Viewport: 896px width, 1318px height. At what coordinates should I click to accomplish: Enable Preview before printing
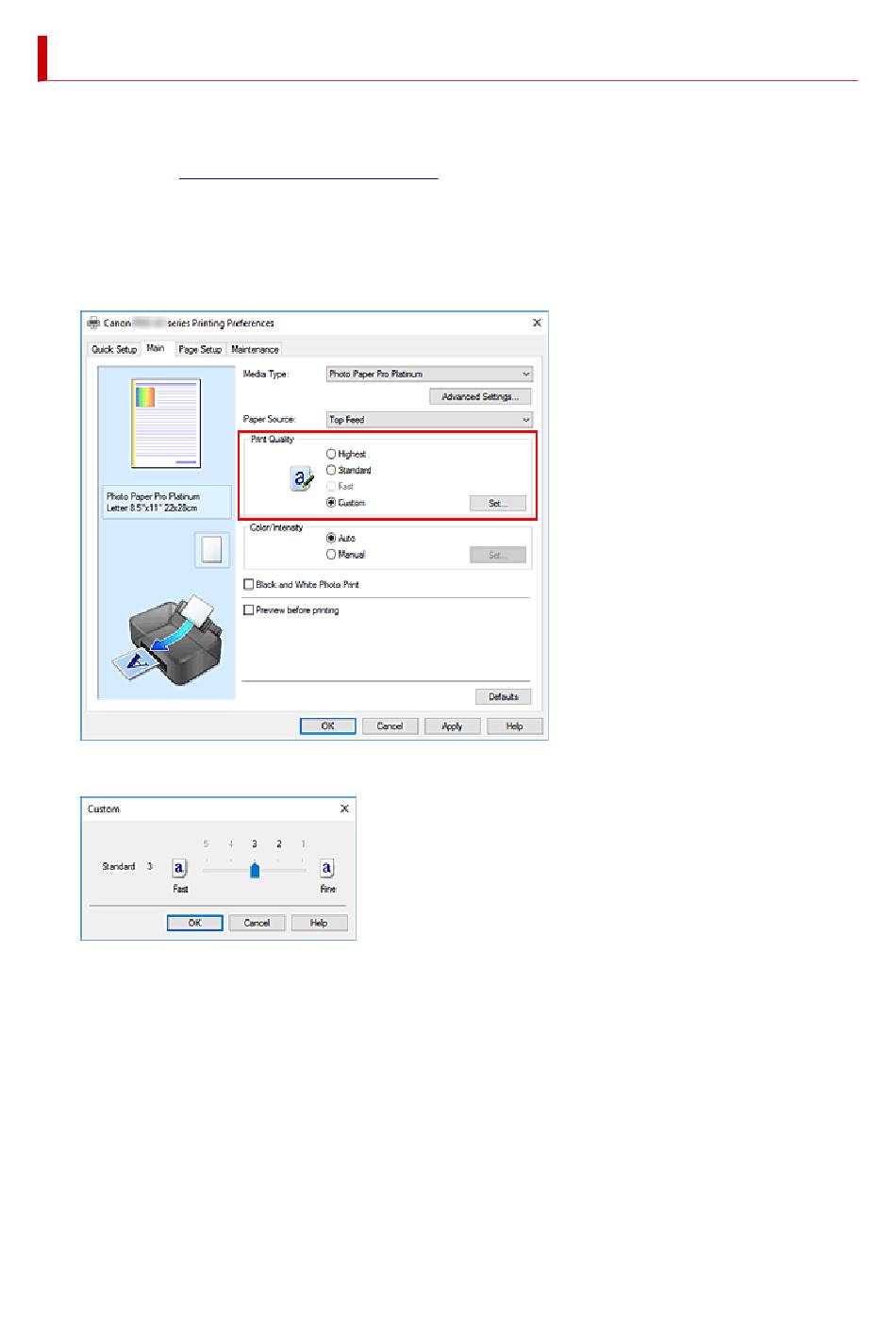pos(291,610)
